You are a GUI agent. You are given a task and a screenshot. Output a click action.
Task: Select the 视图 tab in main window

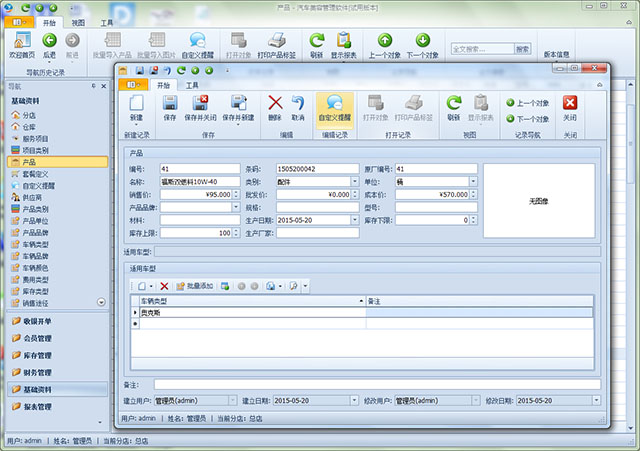78,23
